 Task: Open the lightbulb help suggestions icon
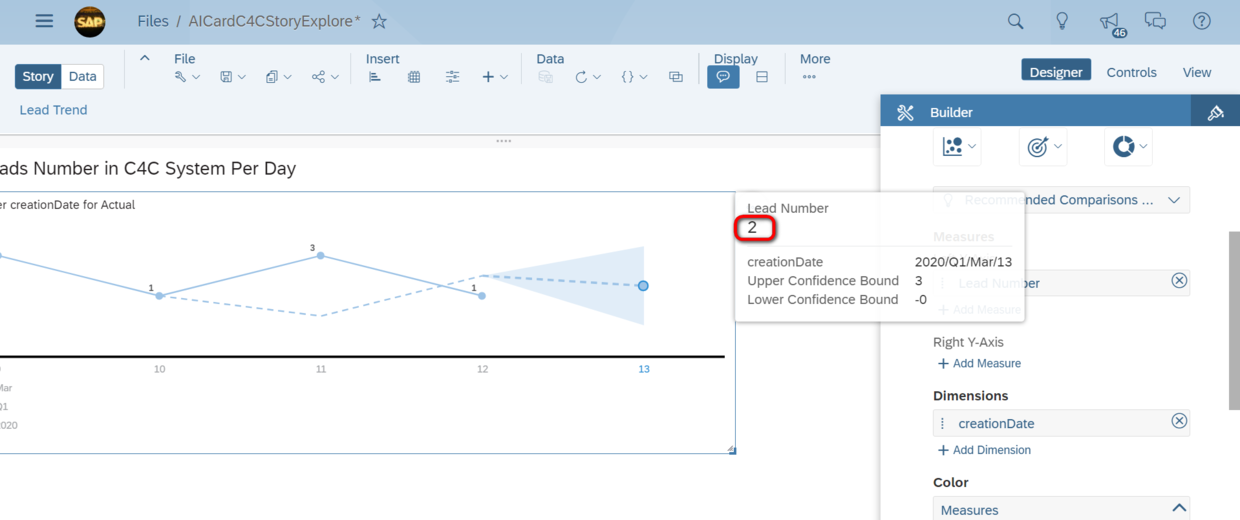[x=1062, y=21]
